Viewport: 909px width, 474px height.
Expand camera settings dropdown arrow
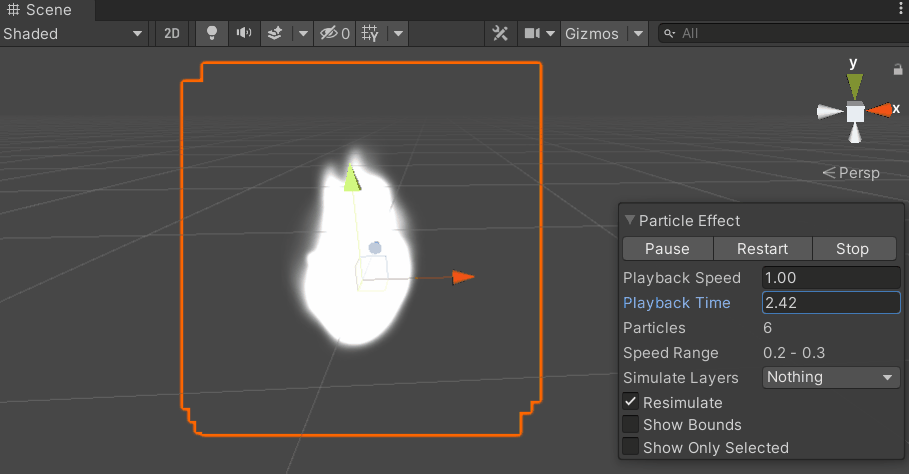[551, 34]
